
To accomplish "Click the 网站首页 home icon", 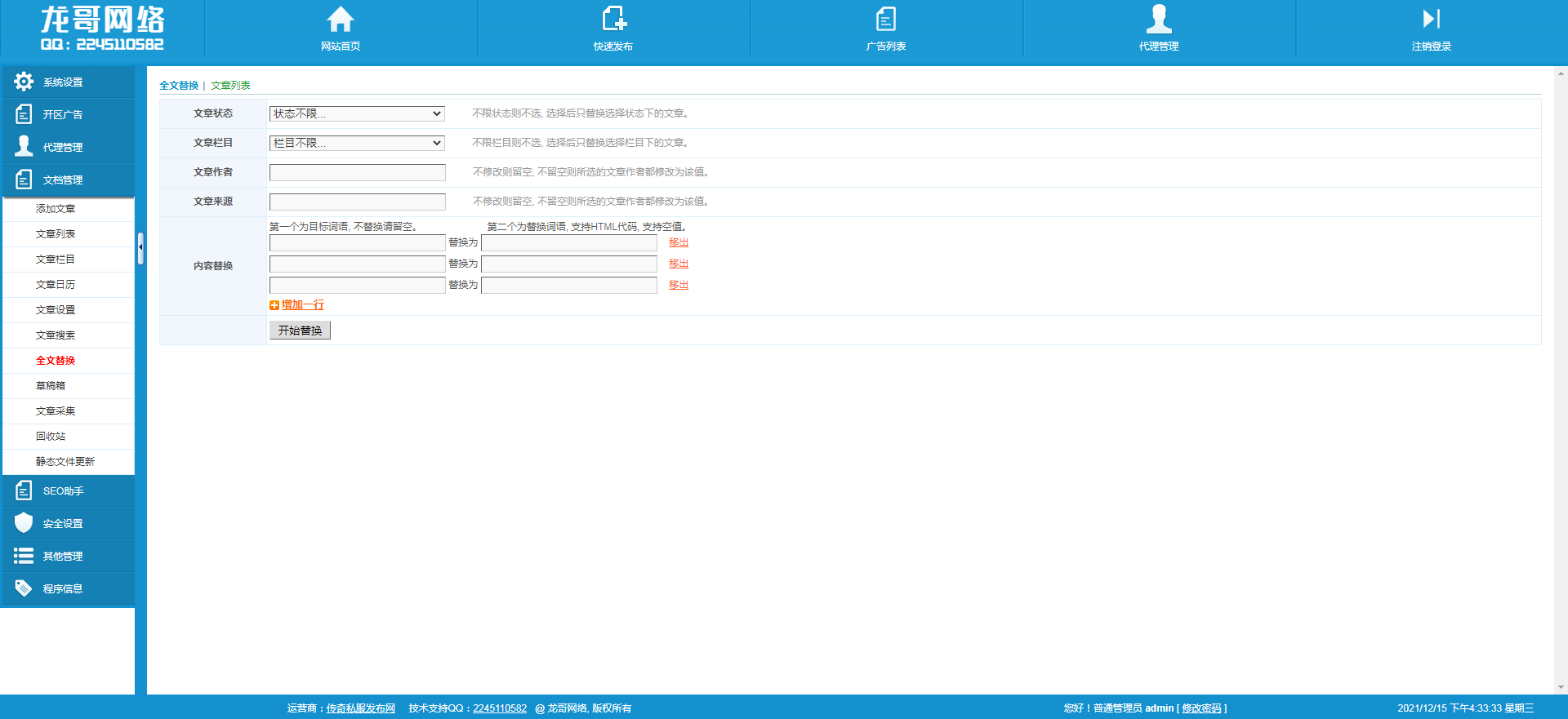I will [341, 19].
